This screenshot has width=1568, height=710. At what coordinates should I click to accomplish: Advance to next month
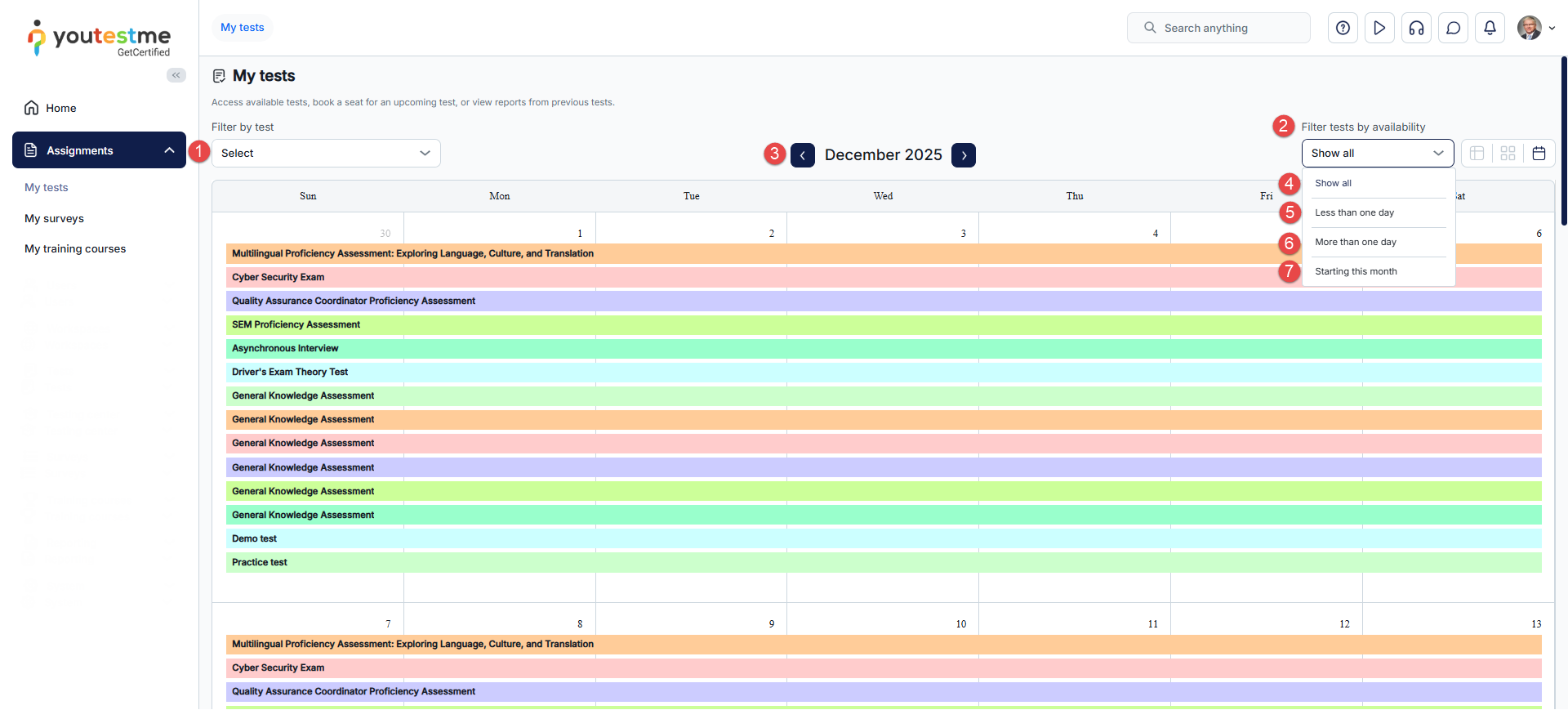964,155
